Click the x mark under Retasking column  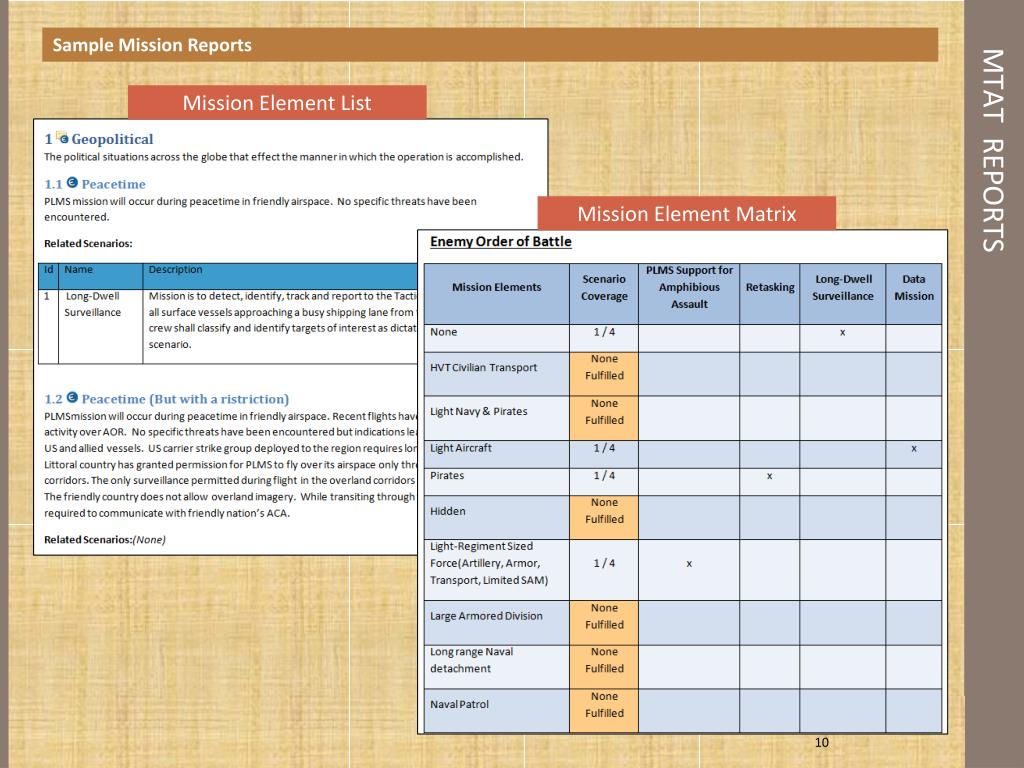coord(769,476)
